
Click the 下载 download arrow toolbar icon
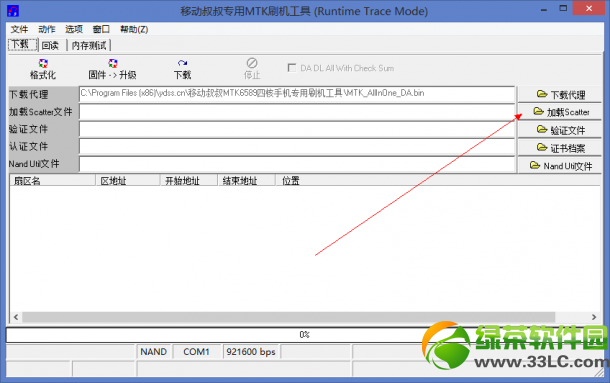pyautogui.click(x=182, y=63)
